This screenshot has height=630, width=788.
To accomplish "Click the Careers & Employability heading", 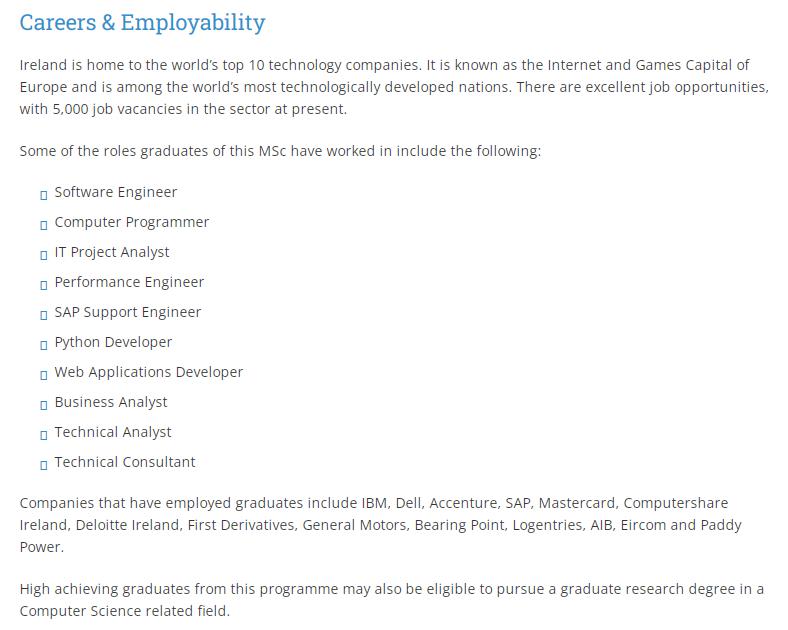I will pyautogui.click(x=142, y=22).
